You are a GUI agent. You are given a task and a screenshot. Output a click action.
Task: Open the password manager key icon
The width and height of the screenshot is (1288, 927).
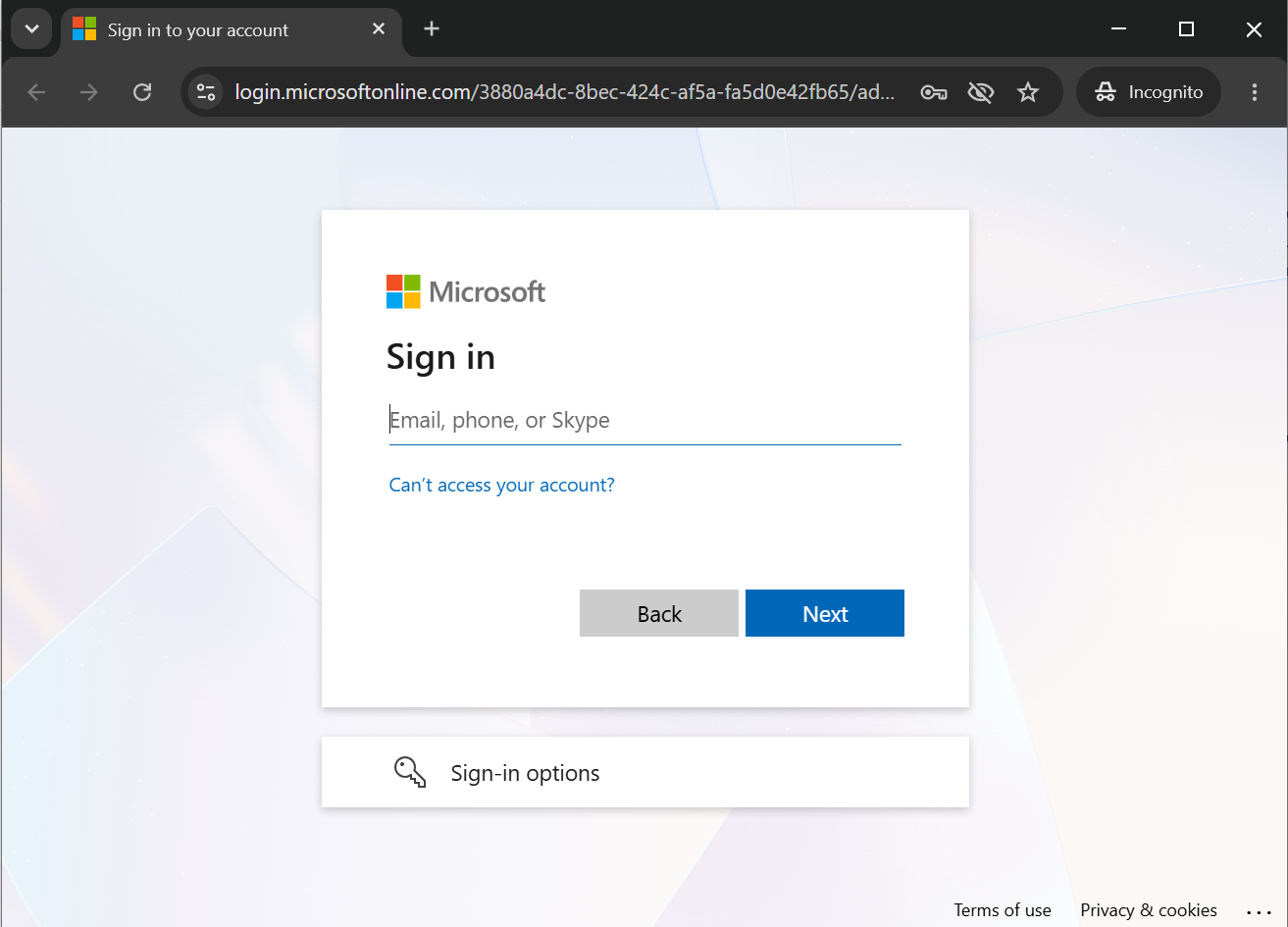click(933, 92)
